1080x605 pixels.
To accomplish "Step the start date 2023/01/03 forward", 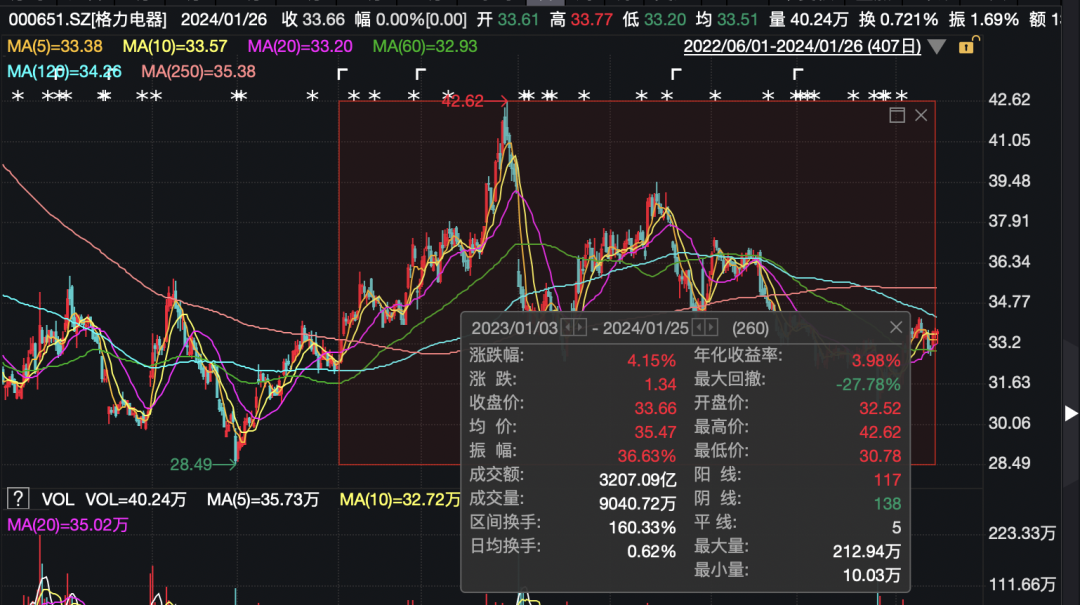I will coord(579,327).
